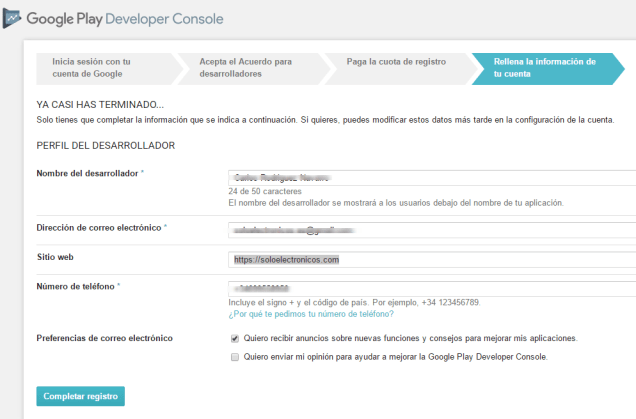
Task: Click the 'Preferencias de correo electrónico' label
Action: 104,338
